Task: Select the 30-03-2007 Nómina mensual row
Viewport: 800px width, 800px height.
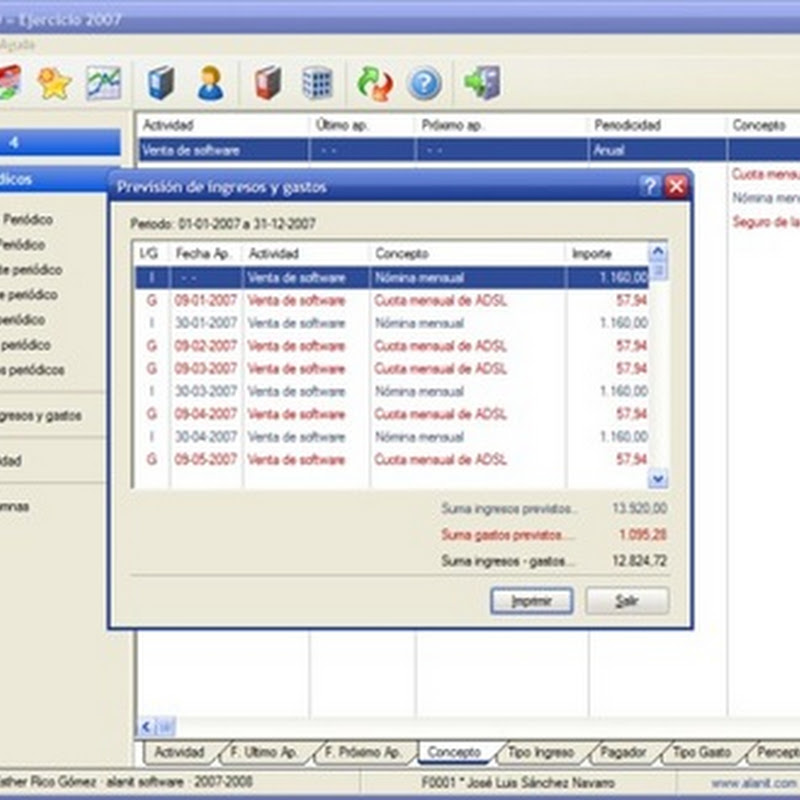Action: [392, 391]
